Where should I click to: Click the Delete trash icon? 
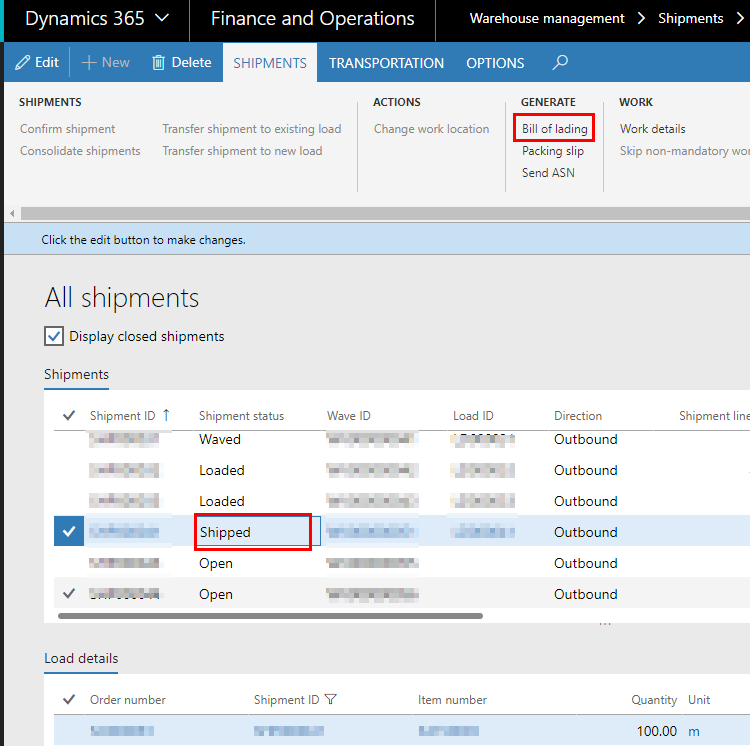158,62
